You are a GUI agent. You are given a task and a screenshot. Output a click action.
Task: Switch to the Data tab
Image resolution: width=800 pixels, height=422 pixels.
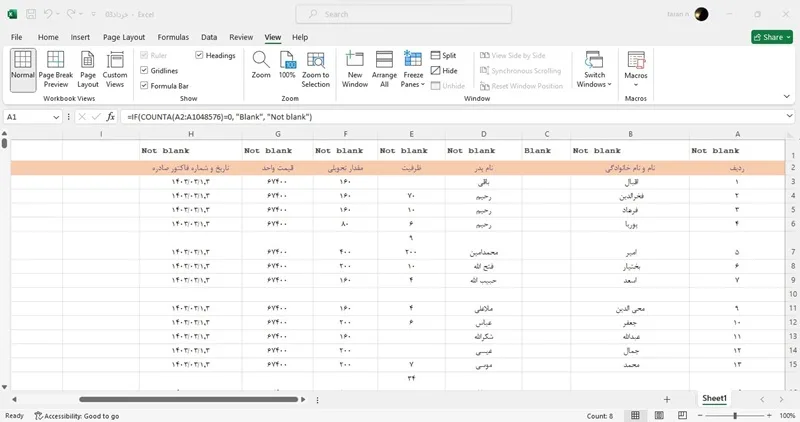(x=209, y=37)
